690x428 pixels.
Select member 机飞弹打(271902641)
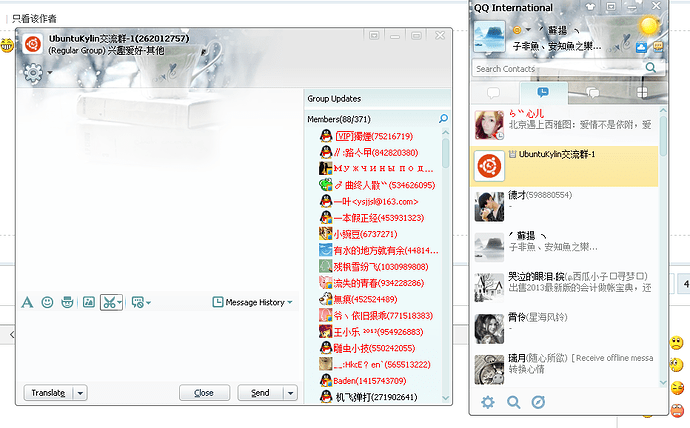point(376,397)
